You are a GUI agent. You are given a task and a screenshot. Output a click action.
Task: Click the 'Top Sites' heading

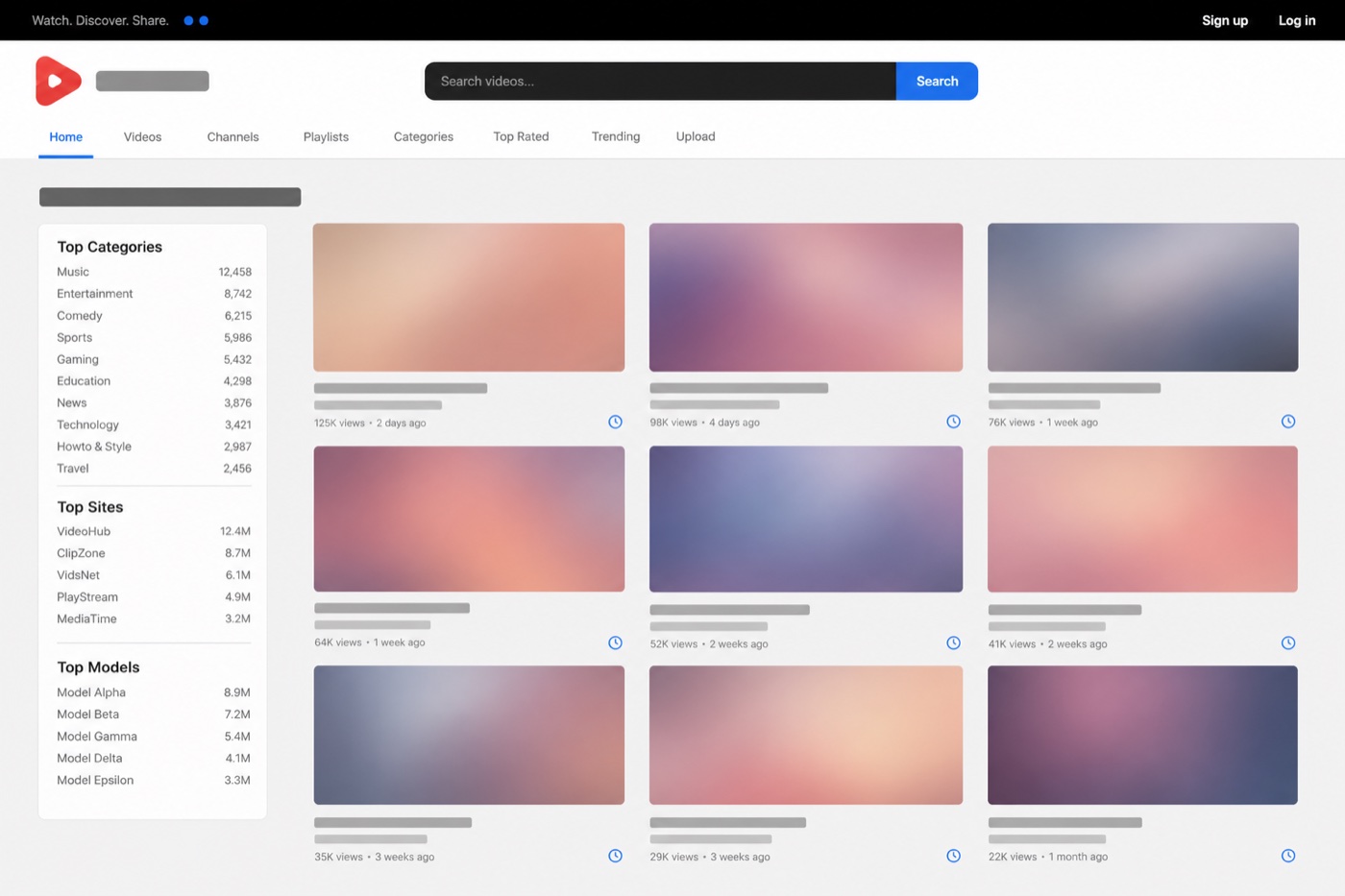click(90, 507)
